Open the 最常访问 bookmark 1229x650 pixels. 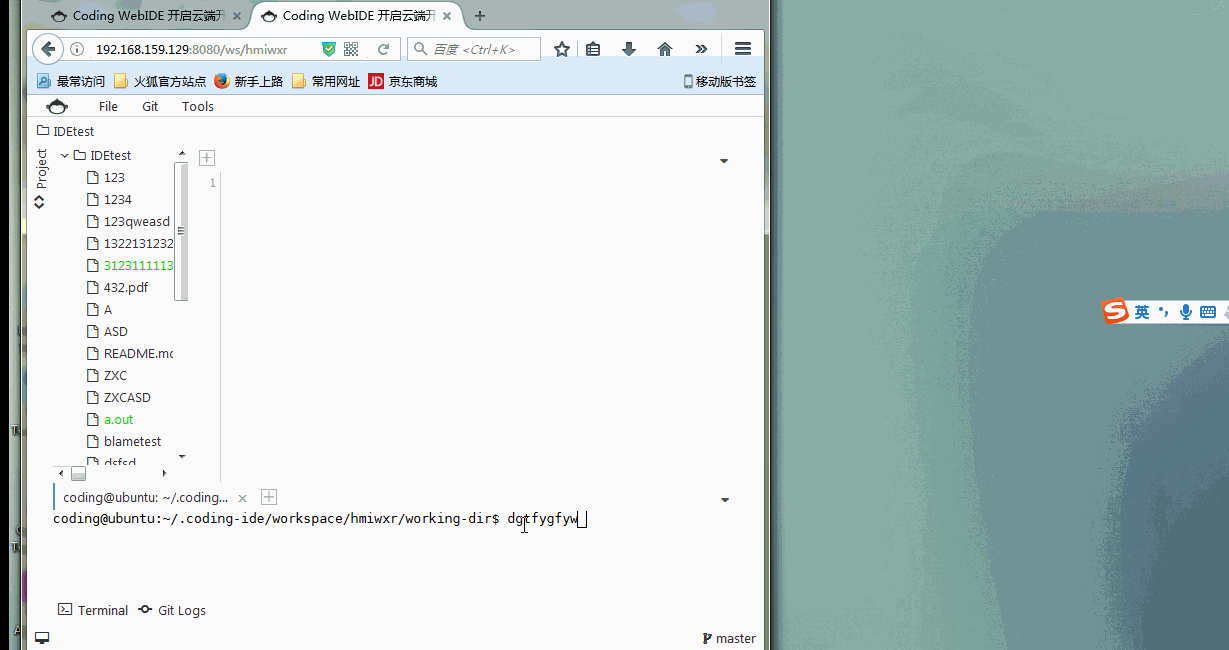(71, 81)
